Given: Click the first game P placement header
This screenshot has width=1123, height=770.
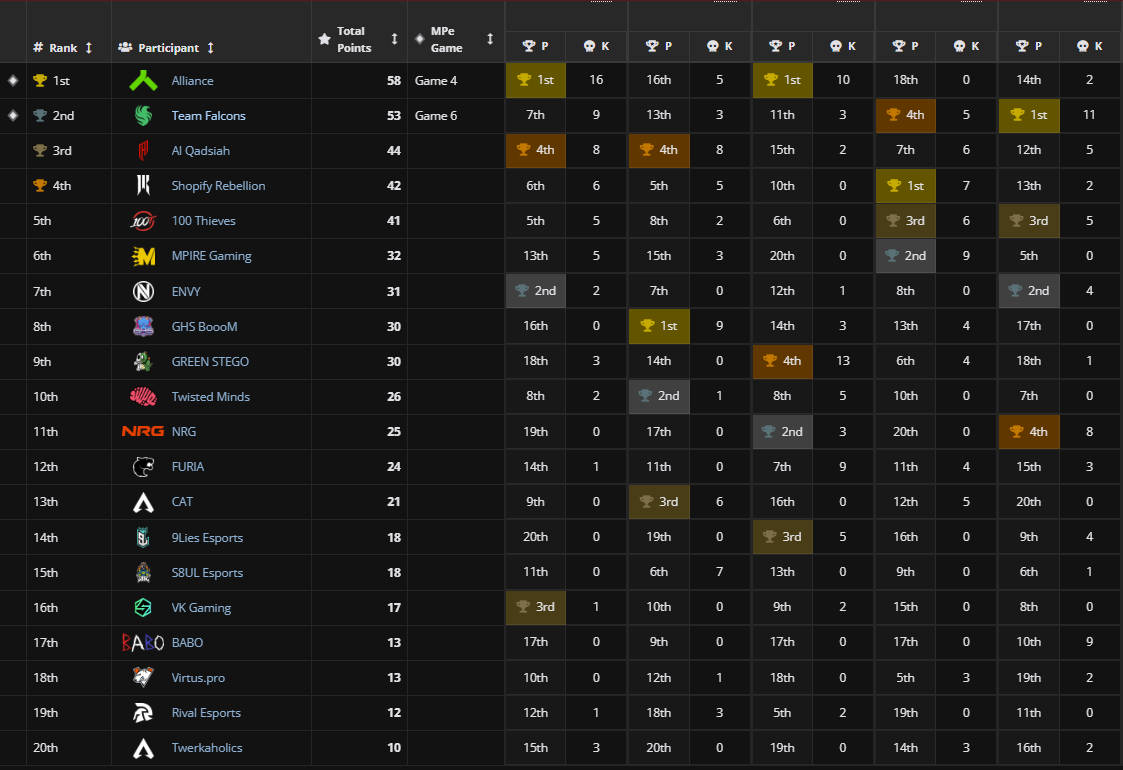Looking at the screenshot, I should pos(536,46).
